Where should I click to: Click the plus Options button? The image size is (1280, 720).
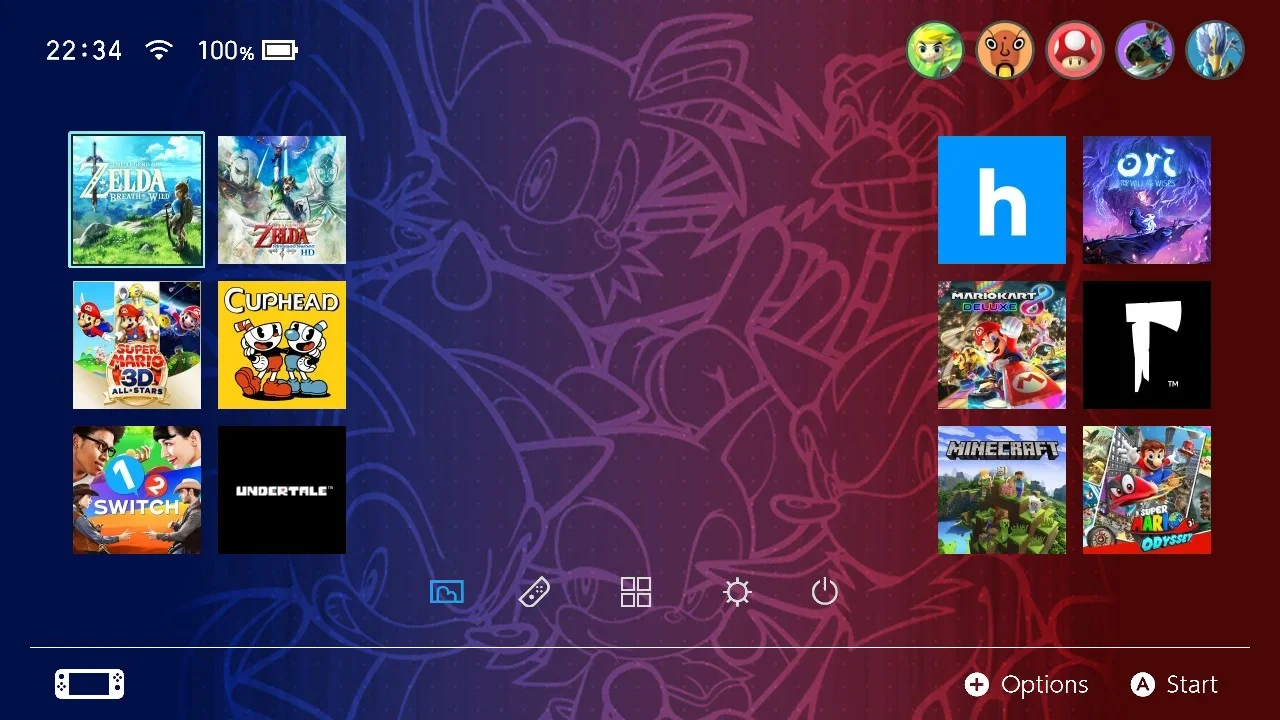(x=1026, y=684)
